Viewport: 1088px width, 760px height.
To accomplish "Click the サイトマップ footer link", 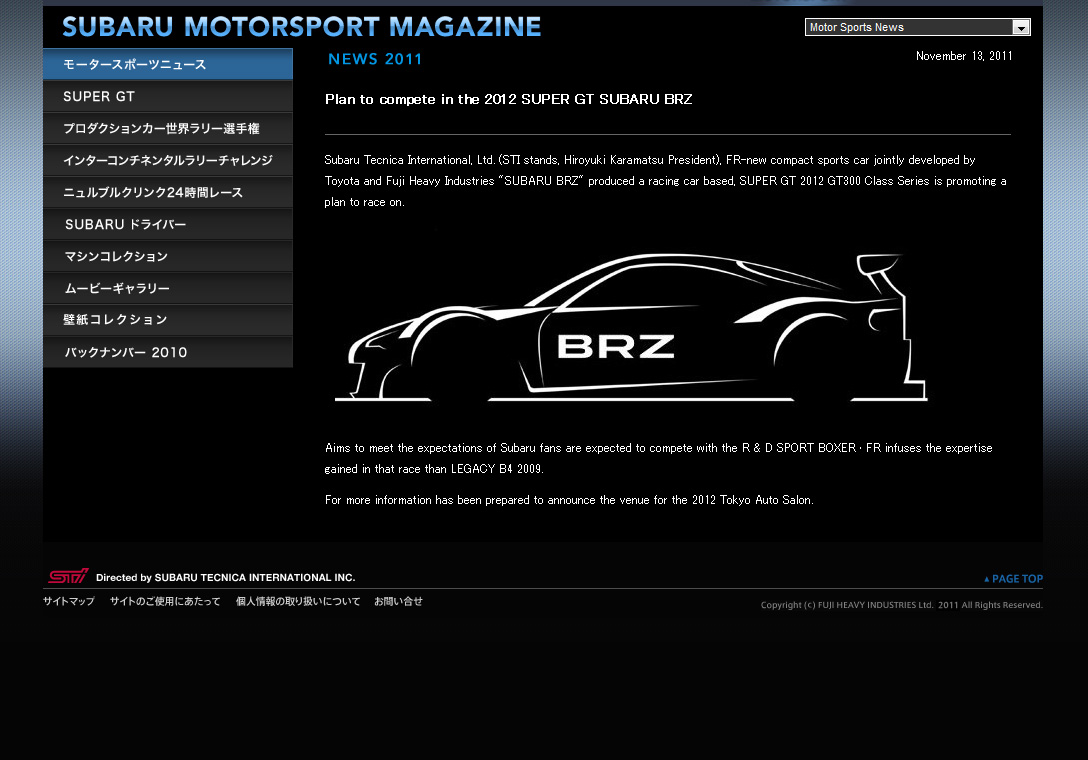I will 69,602.
